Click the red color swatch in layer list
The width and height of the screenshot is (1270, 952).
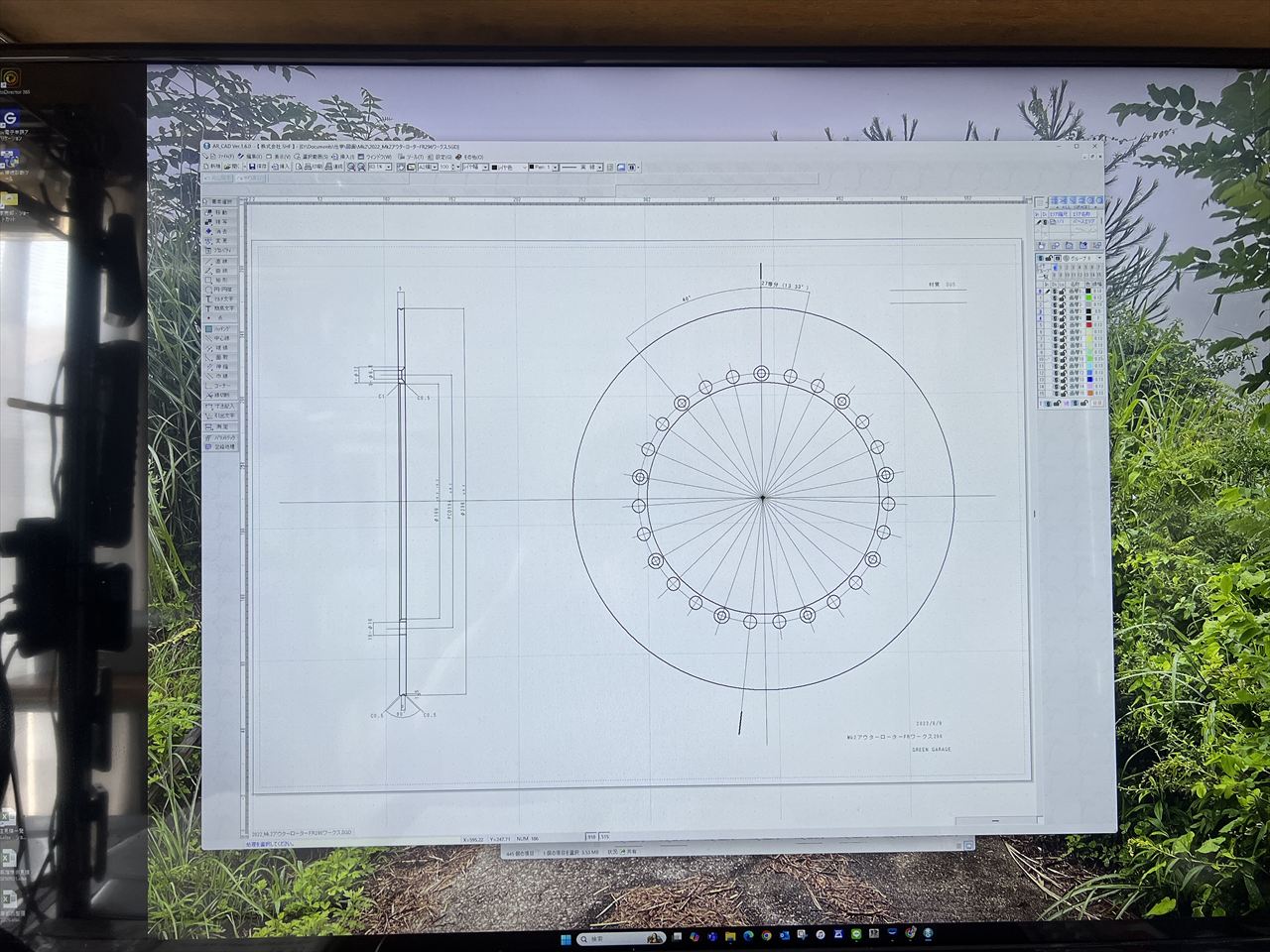1088,324
